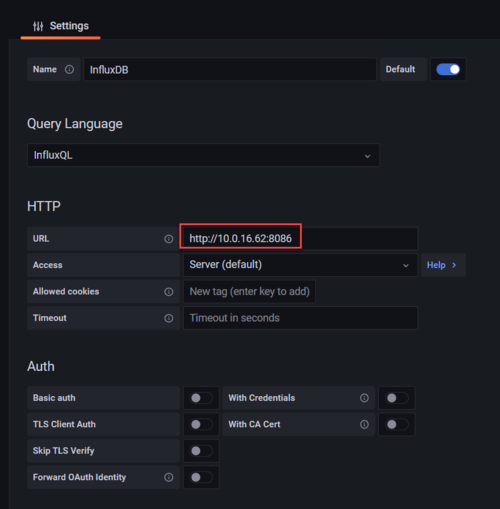Click the sliders icon beside Settings

(38, 26)
